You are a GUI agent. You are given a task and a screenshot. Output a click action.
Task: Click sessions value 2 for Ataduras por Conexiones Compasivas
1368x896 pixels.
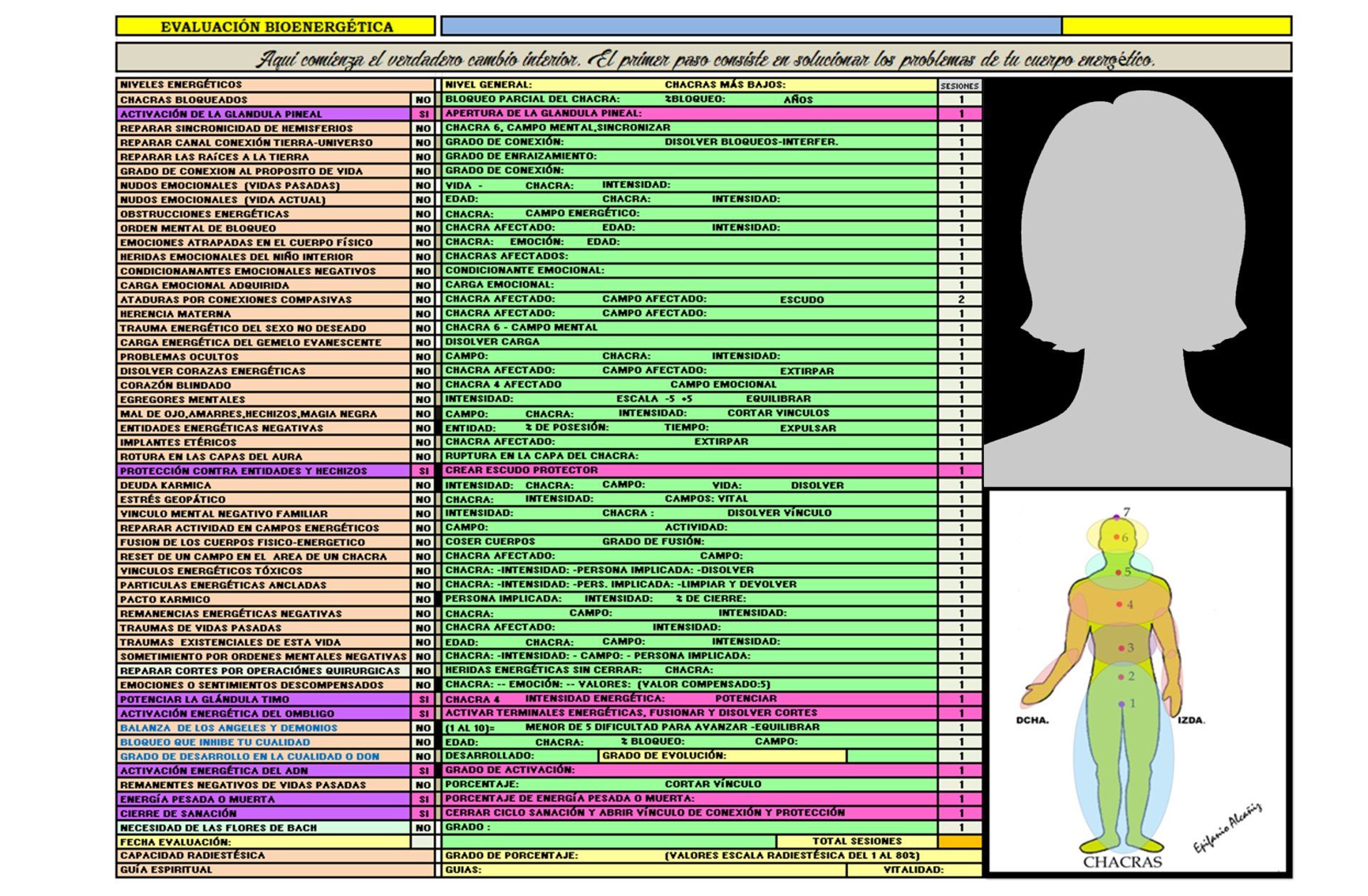click(960, 299)
